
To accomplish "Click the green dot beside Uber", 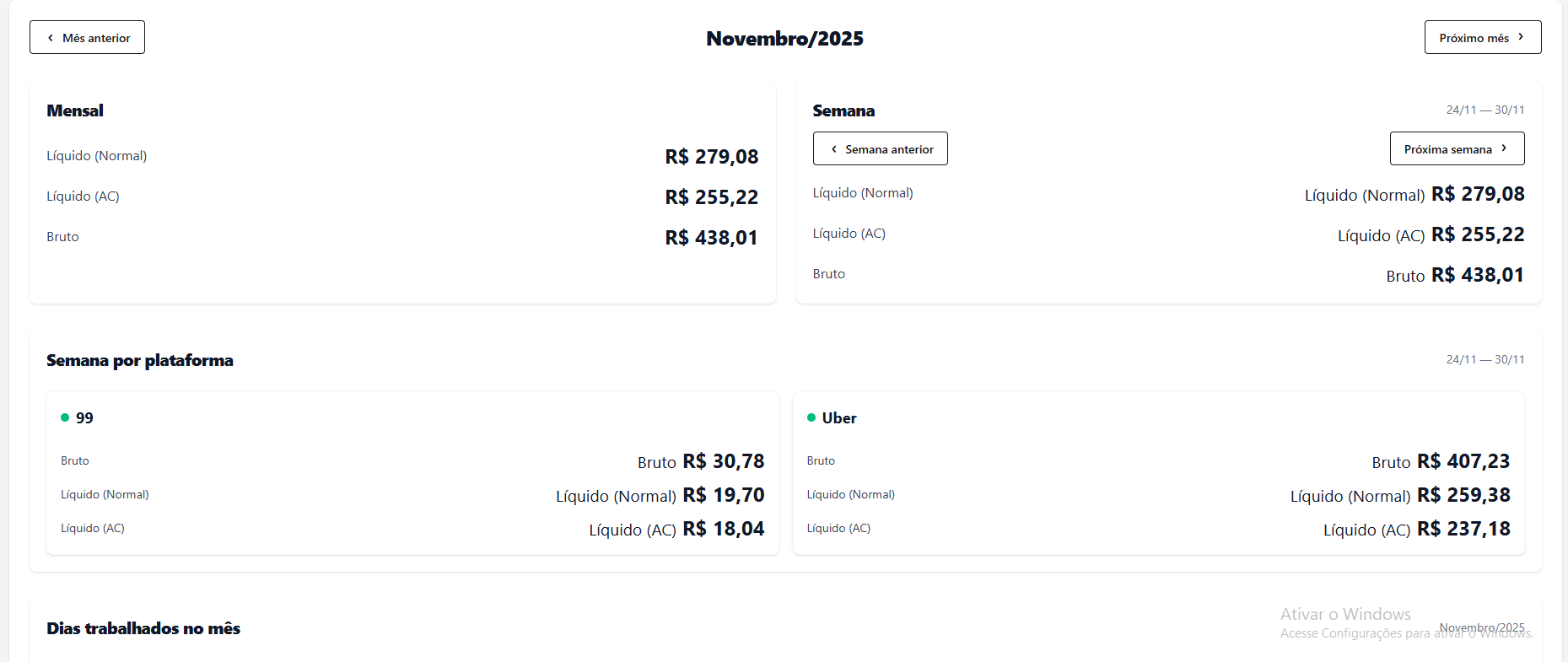I will (811, 417).
